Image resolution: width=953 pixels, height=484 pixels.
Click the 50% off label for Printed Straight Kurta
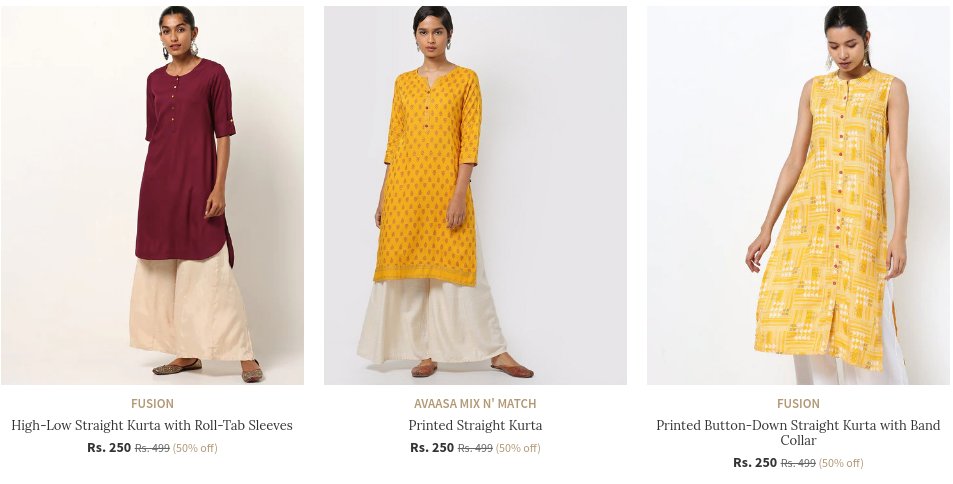click(518, 448)
